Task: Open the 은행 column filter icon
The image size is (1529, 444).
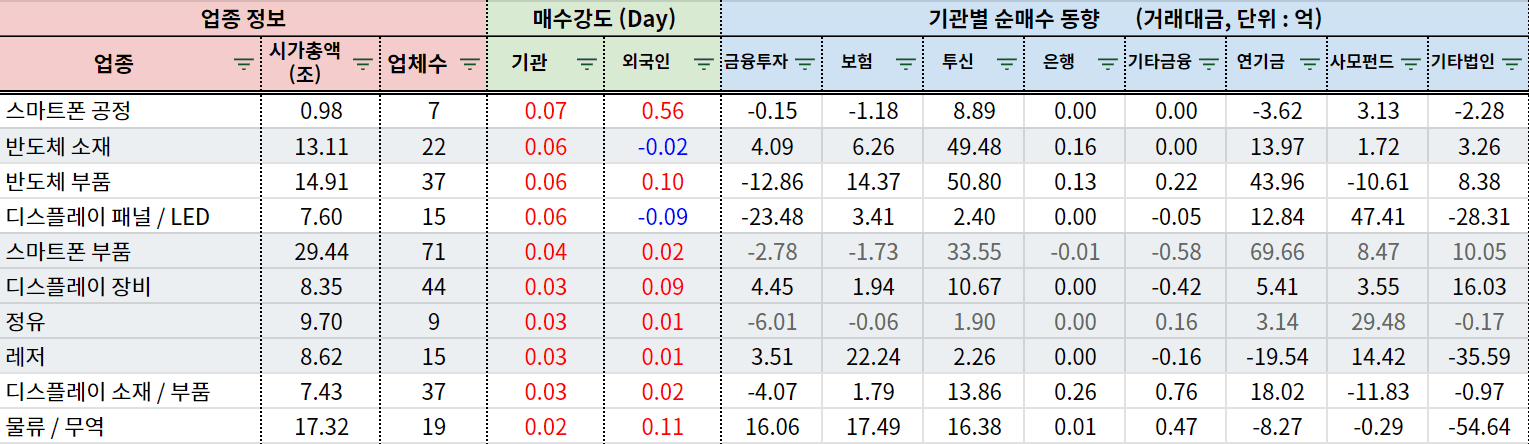Action: (1108, 63)
